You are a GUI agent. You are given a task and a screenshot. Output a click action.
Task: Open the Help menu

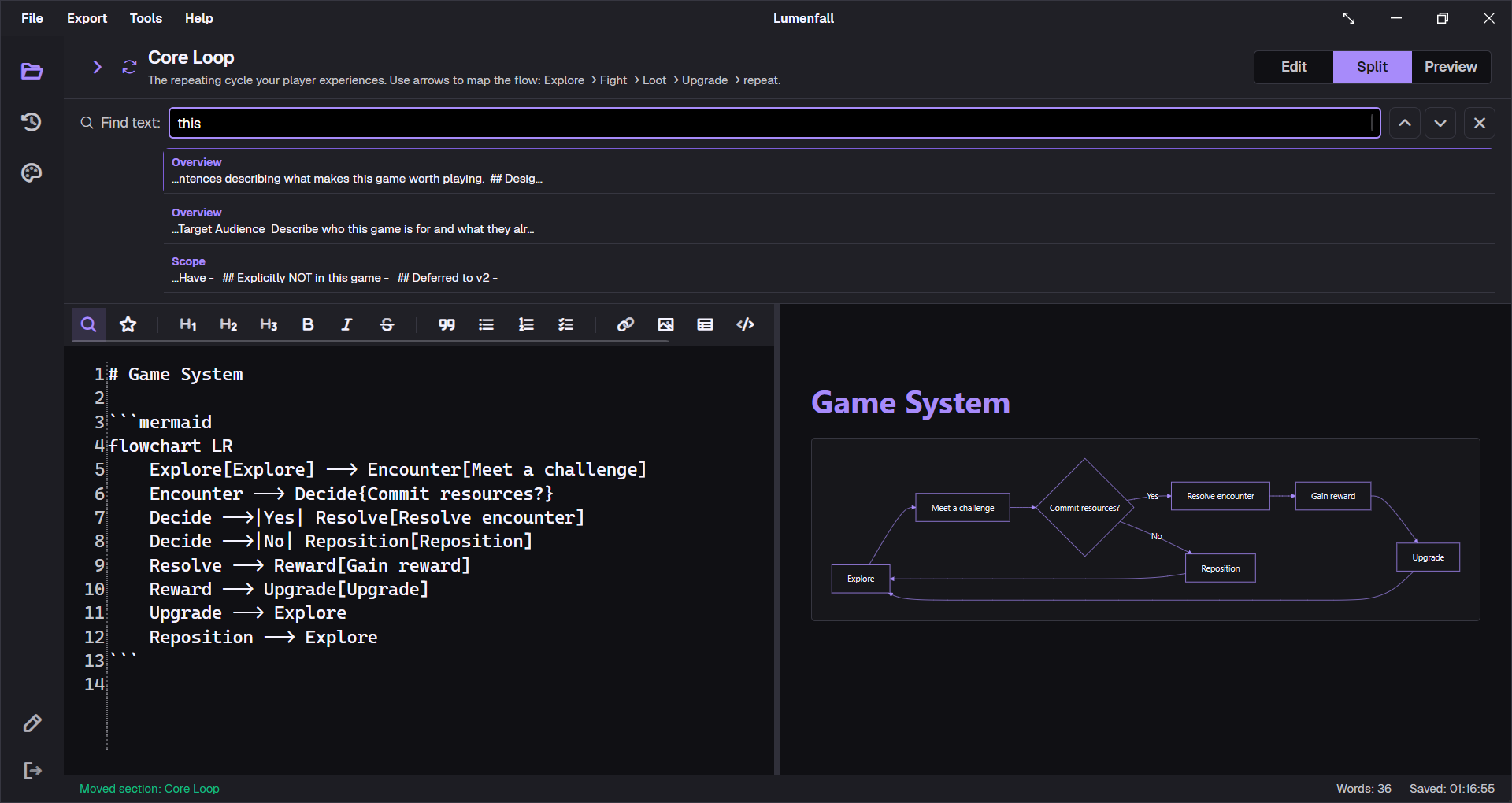[199, 18]
